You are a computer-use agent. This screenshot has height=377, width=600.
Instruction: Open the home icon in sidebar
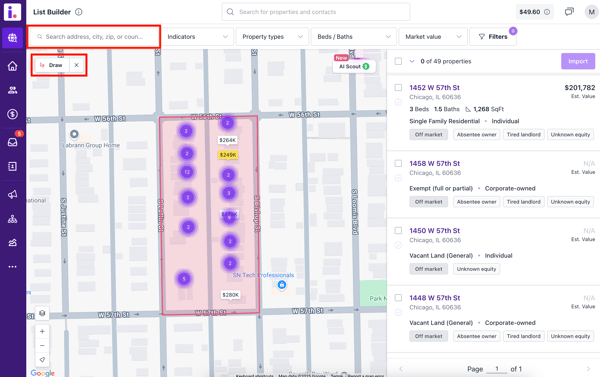pos(13,66)
